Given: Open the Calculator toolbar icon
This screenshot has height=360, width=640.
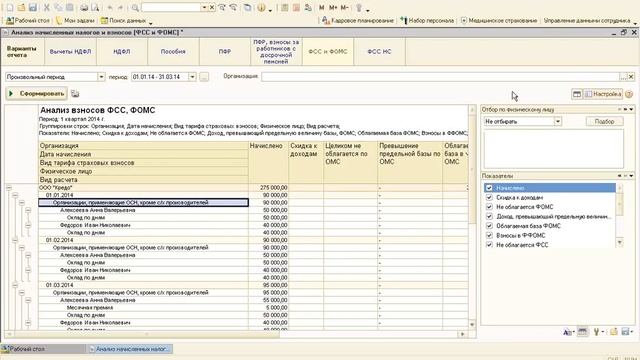Looking at the screenshot, I should click(x=285, y=7).
